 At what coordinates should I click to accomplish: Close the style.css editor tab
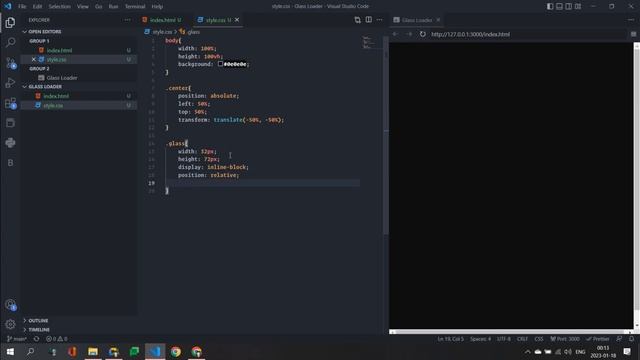click(237, 20)
